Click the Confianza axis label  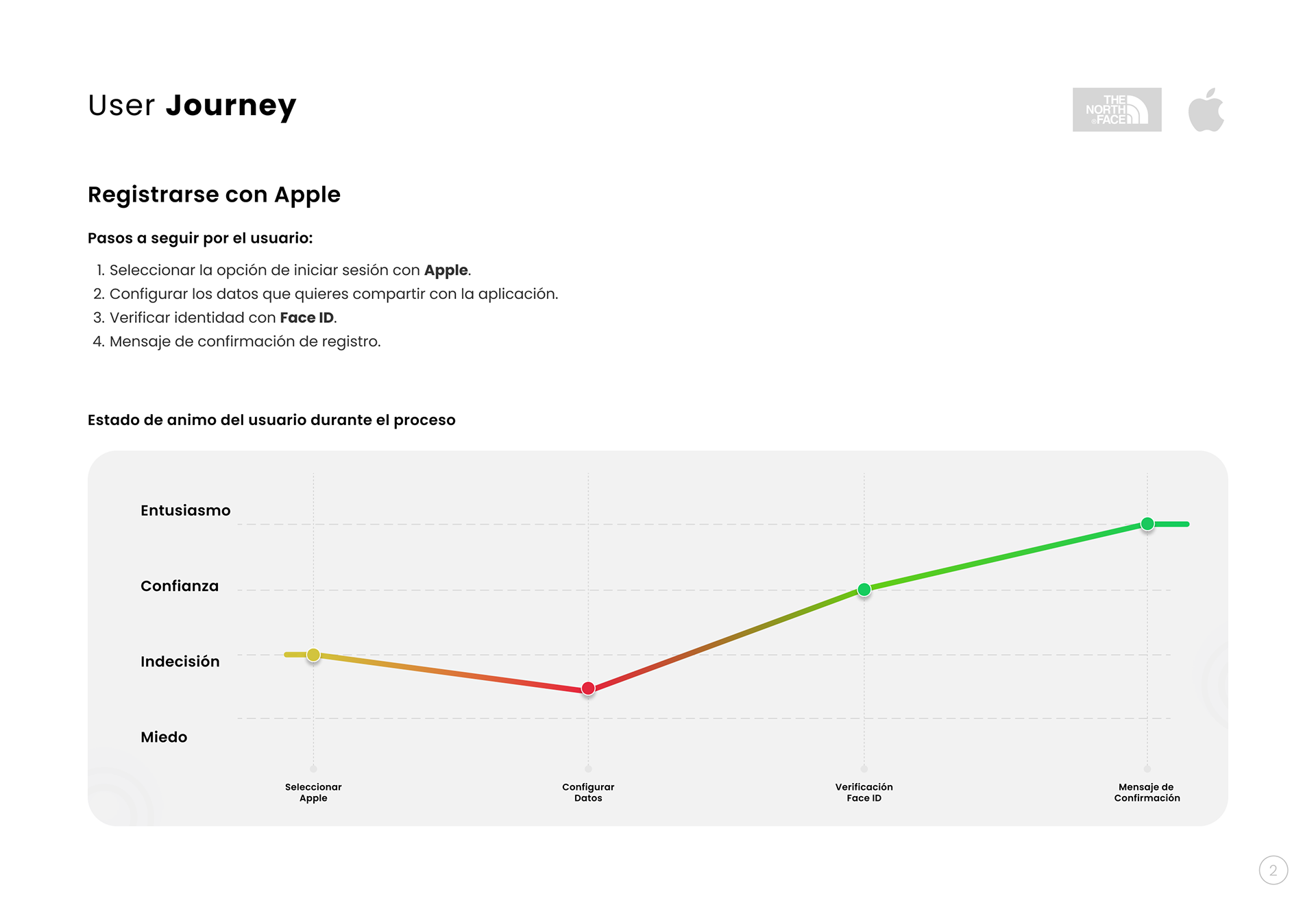point(180,586)
